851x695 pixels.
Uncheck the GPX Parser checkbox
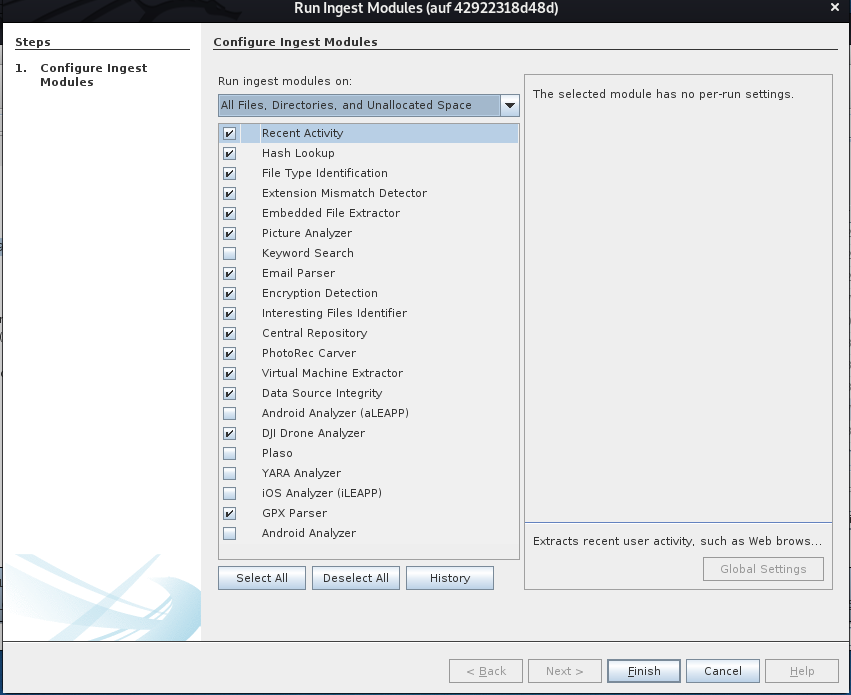230,513
